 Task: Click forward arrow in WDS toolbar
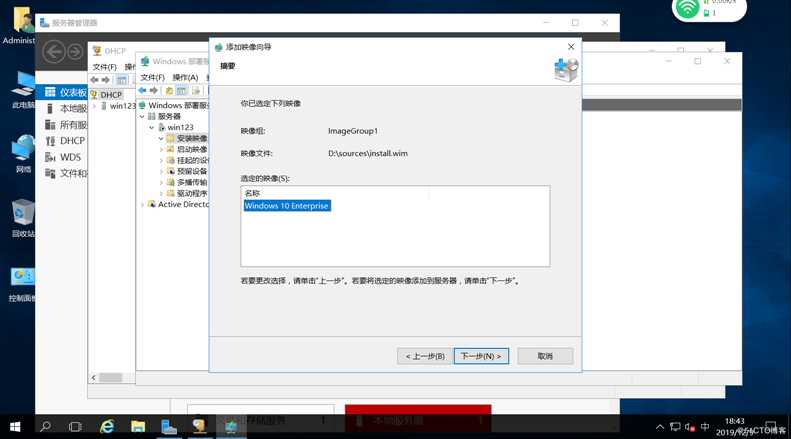pyautogui.click(x=154, y=90)
